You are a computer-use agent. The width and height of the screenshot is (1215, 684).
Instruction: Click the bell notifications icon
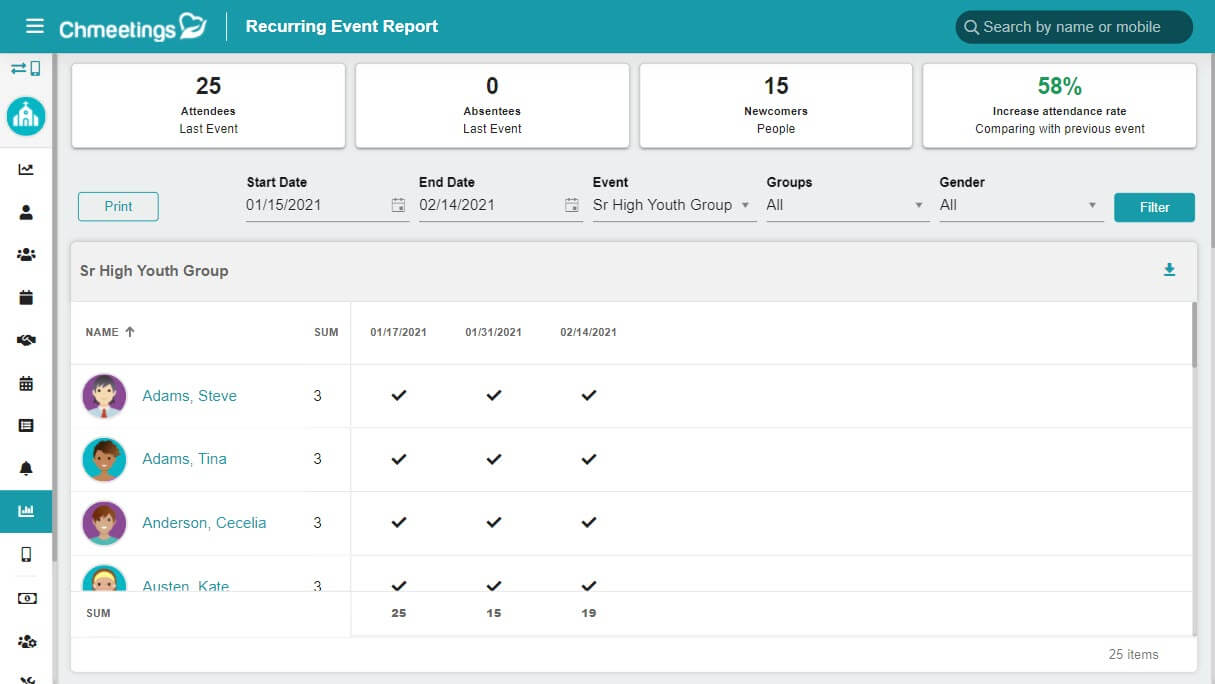pyautogui.click(x=25, y=467)
